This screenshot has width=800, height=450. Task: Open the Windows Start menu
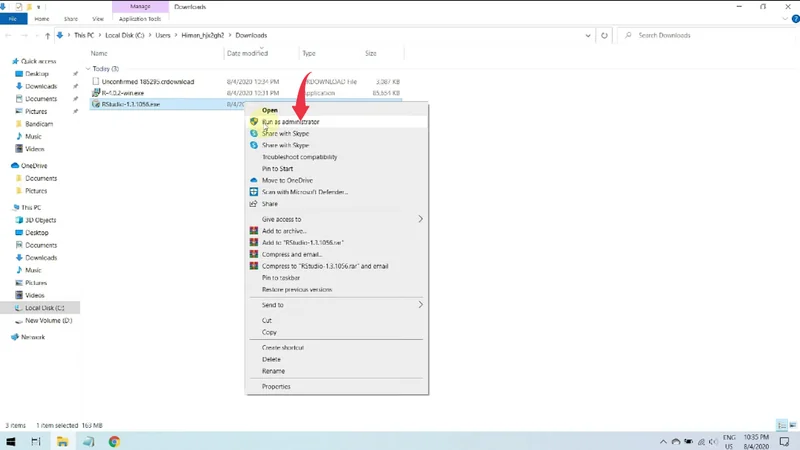11,440
